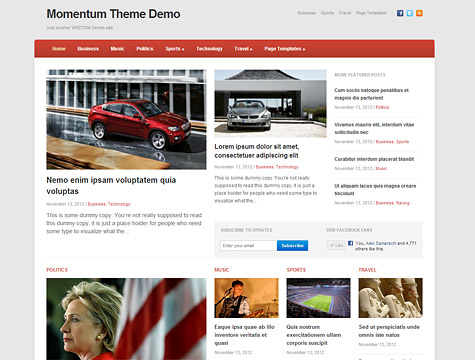Screen dimensions: 475x360
Task: Focus the 'Enter your email' field
Action: coord(248,246)
